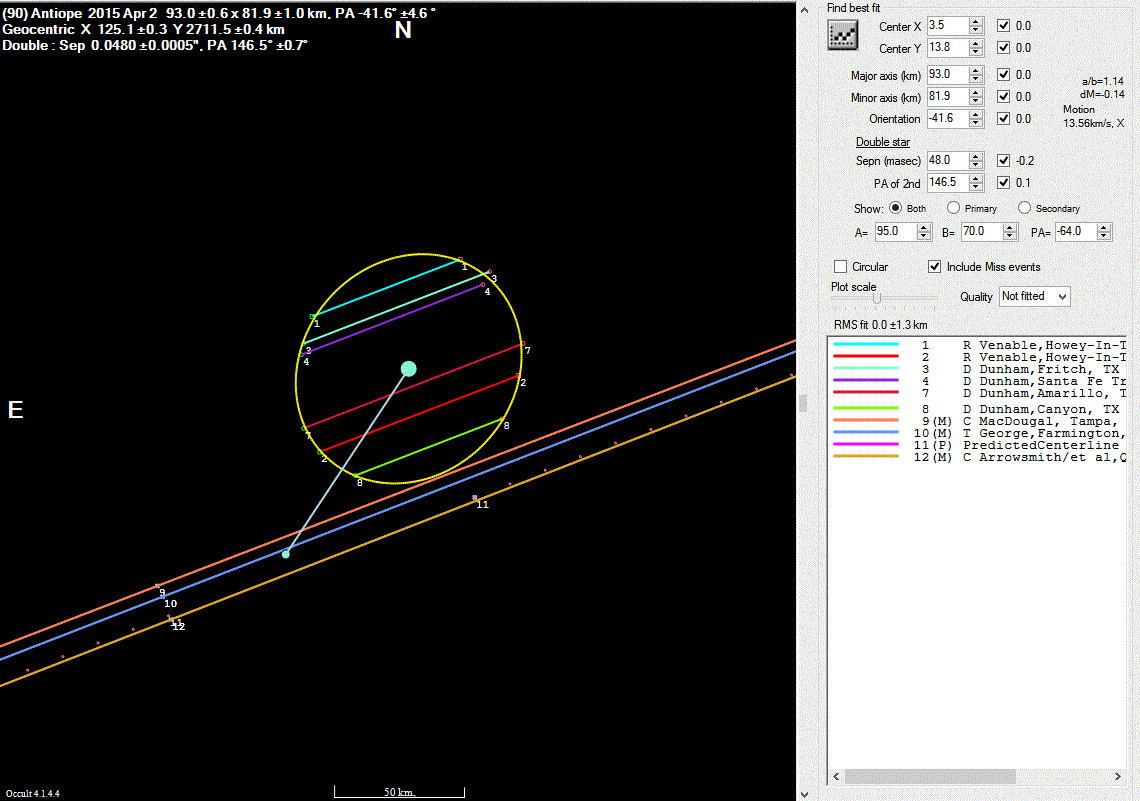Select the Primary radio button
The image size is (1140, 801).
(x=953, y=208)
